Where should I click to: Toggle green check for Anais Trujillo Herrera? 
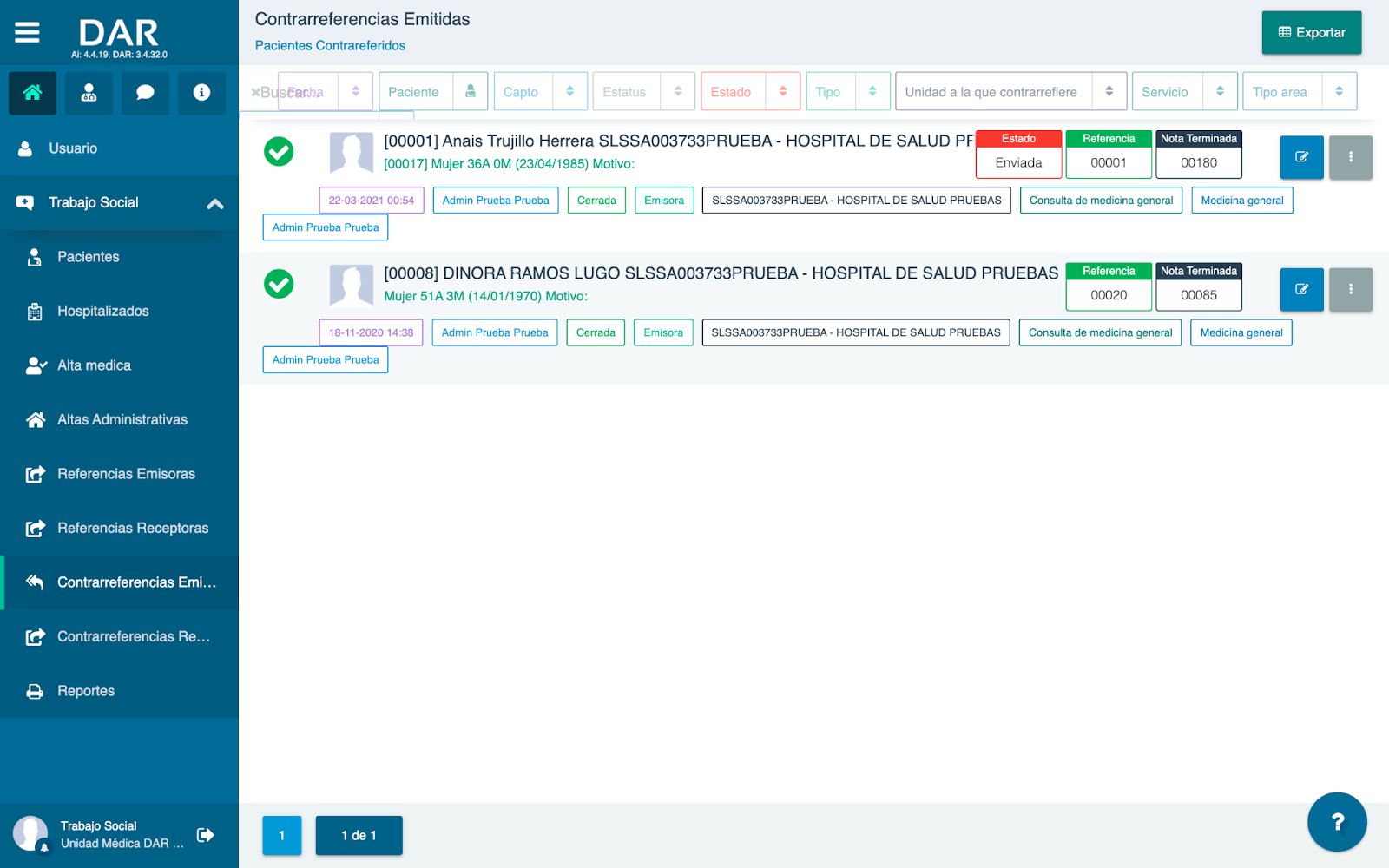coord(279,152)
